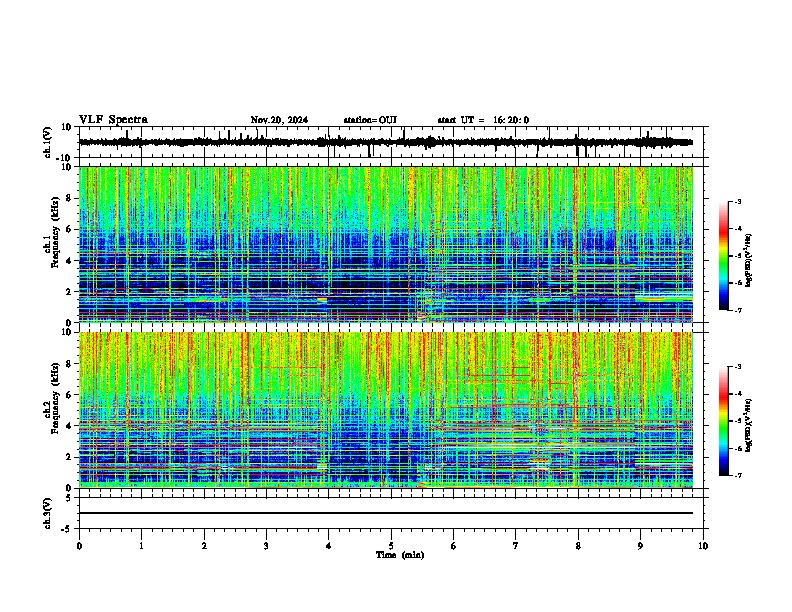Click inside the ch.1 spectrogram panel
Viewport: 792px width, 612px height.
[x=386, y=244]
